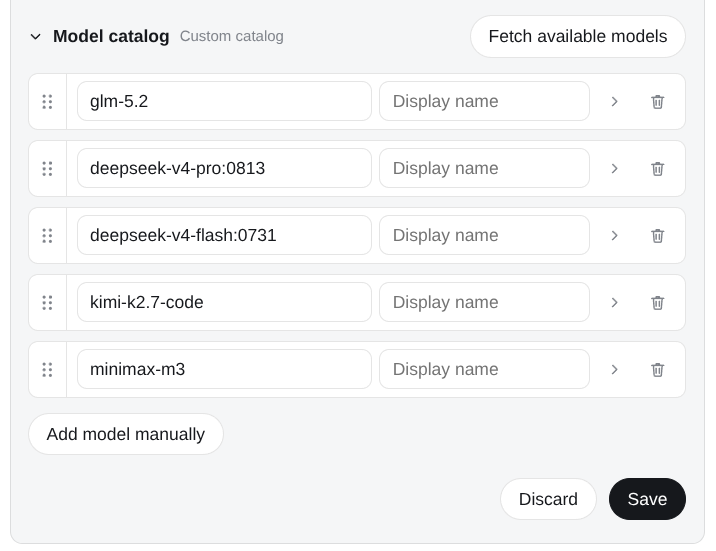This screenshot has height=551, width=716.
Task: Grab the drag handle for glm-5.2
Action: pos(47,101)
